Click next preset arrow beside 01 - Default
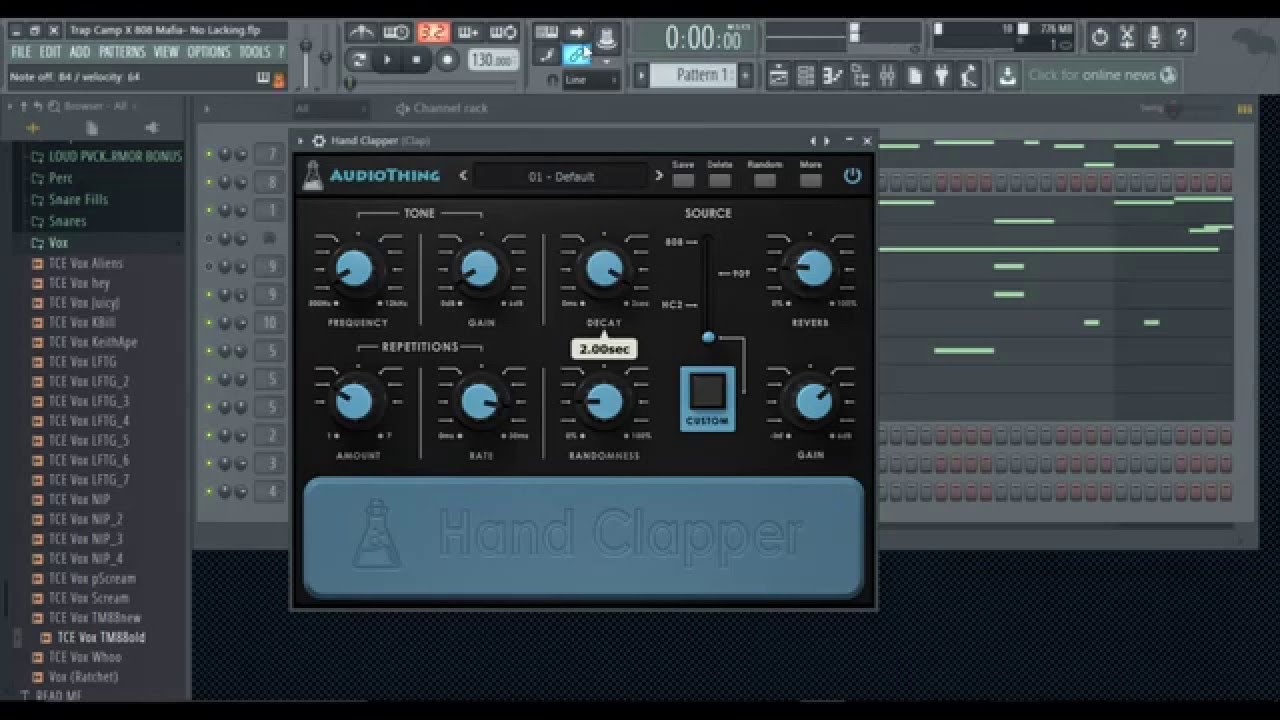Image resolution: width=1280 pixels, height=720 pixels. [x=658, y=176]
